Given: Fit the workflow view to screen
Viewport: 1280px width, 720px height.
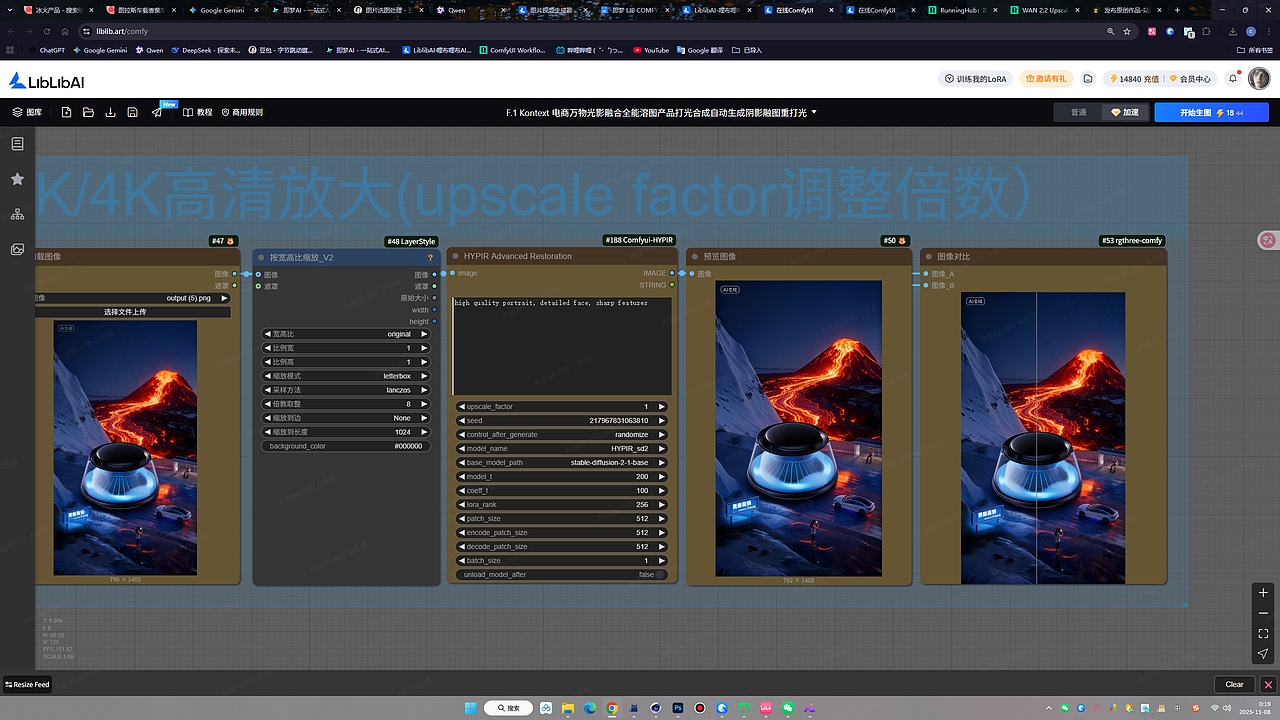Looking at the screenshot, I should 1263,634.
